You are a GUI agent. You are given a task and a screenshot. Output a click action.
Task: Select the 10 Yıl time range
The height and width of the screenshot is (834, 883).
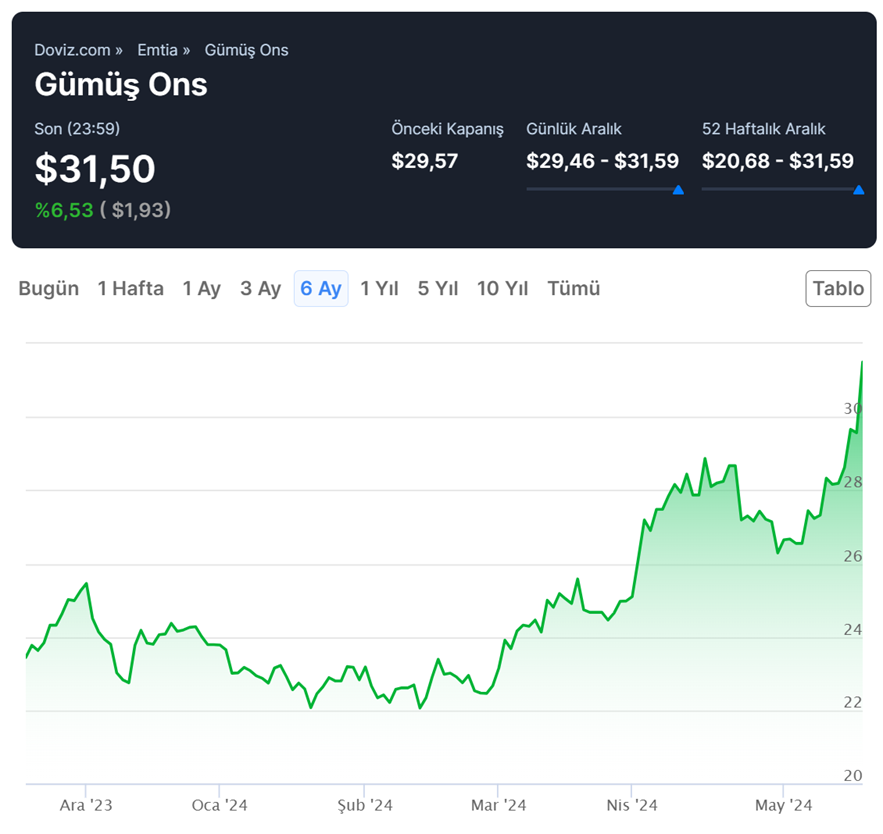[x=502, y=289]
